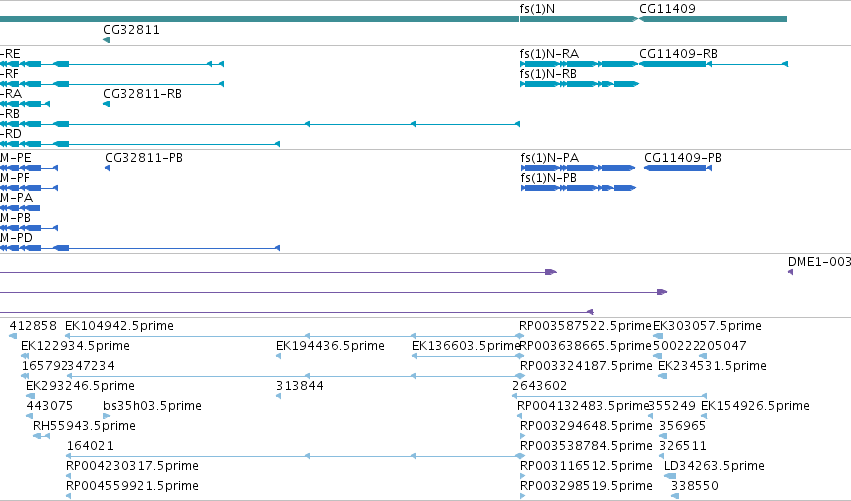Click the M-PD protein label
The height and width of the screenshot is (501, 851).
click(16, 238)
